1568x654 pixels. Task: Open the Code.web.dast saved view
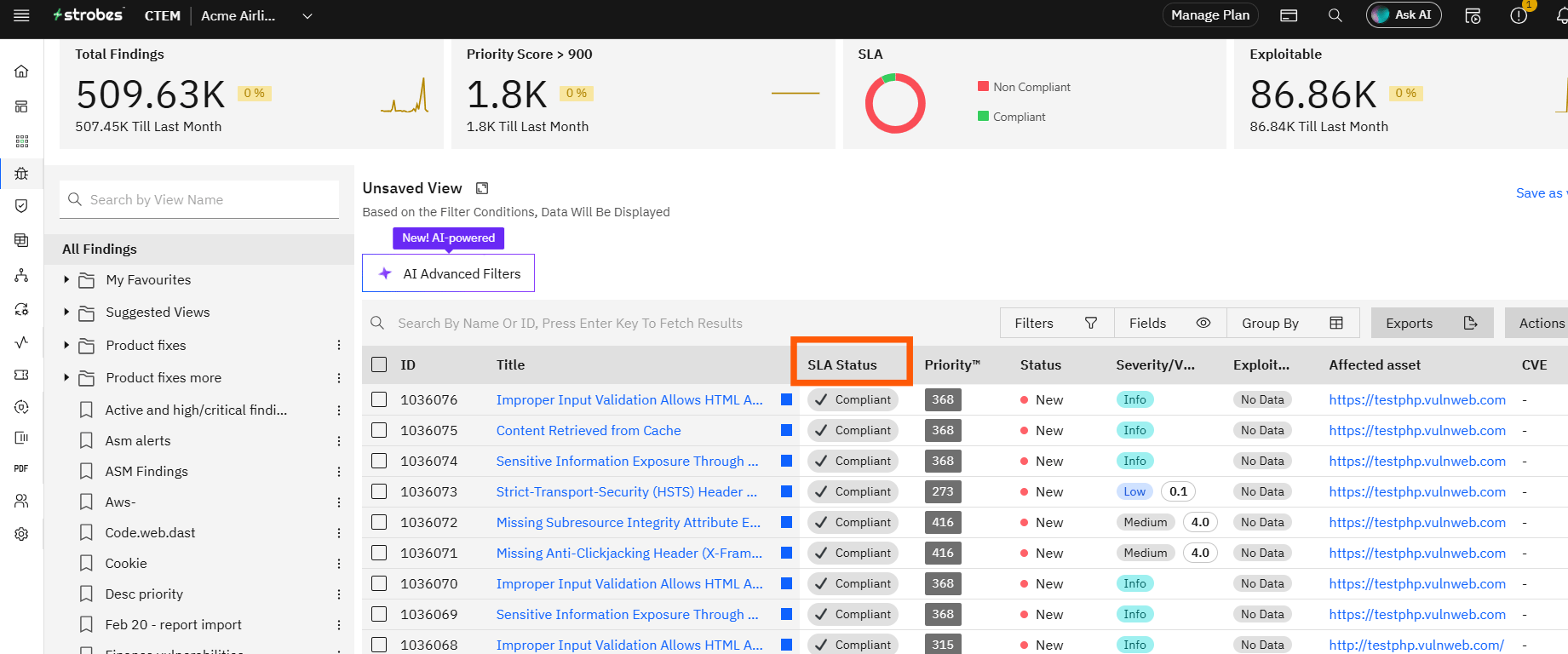(150, 532)
